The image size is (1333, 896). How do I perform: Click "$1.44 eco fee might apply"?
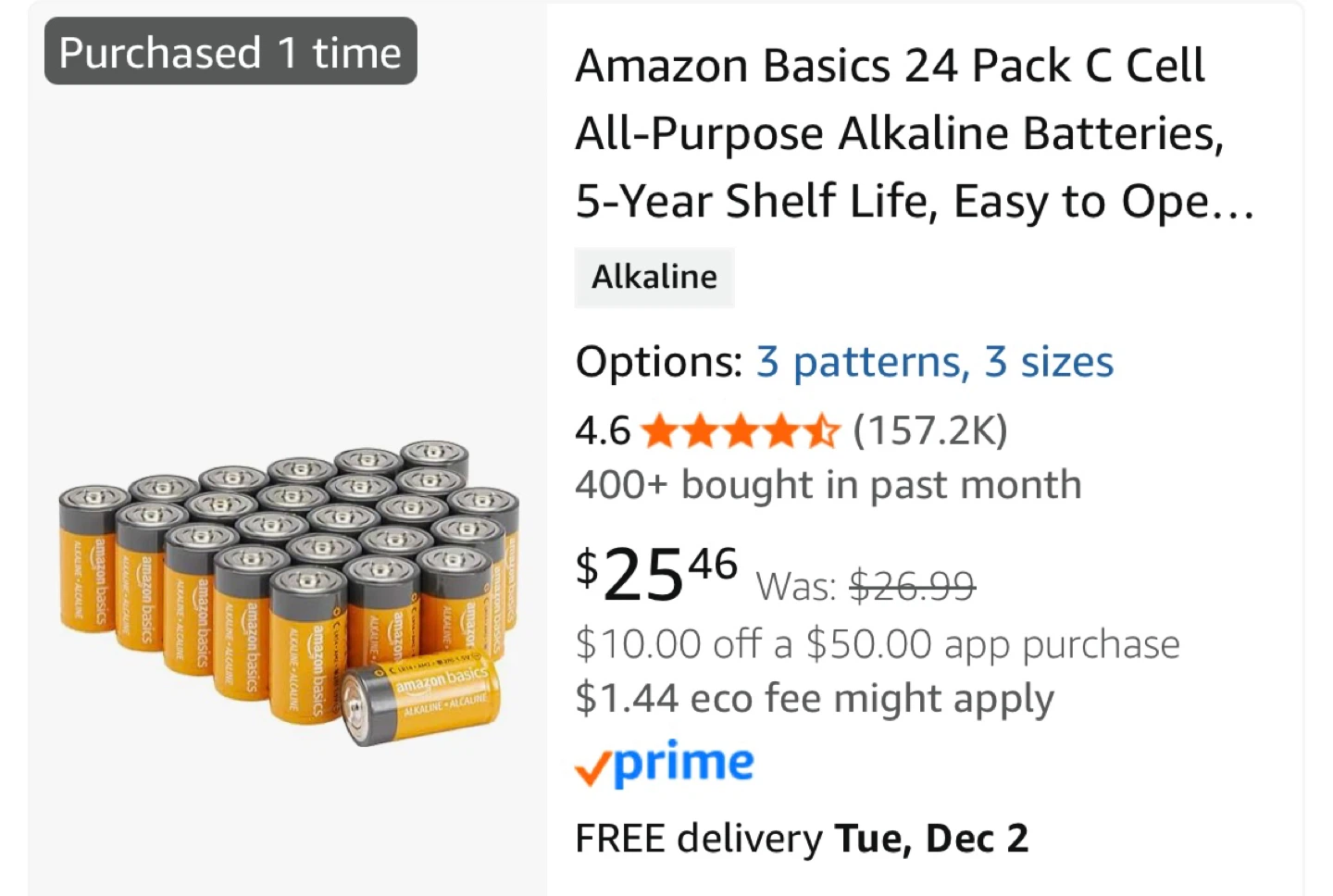pos(814,699)
